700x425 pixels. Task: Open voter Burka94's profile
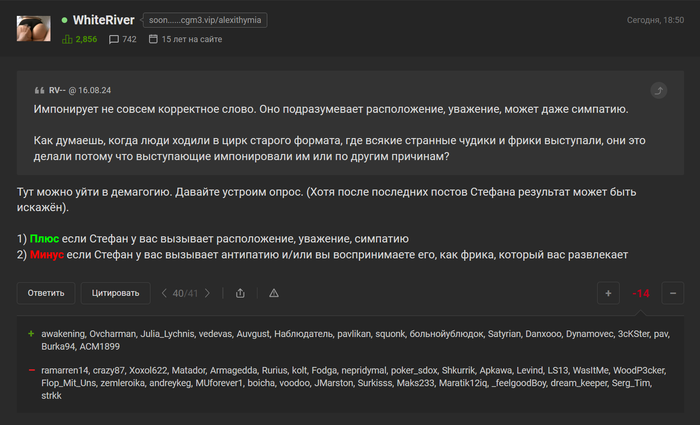(58, 346)
